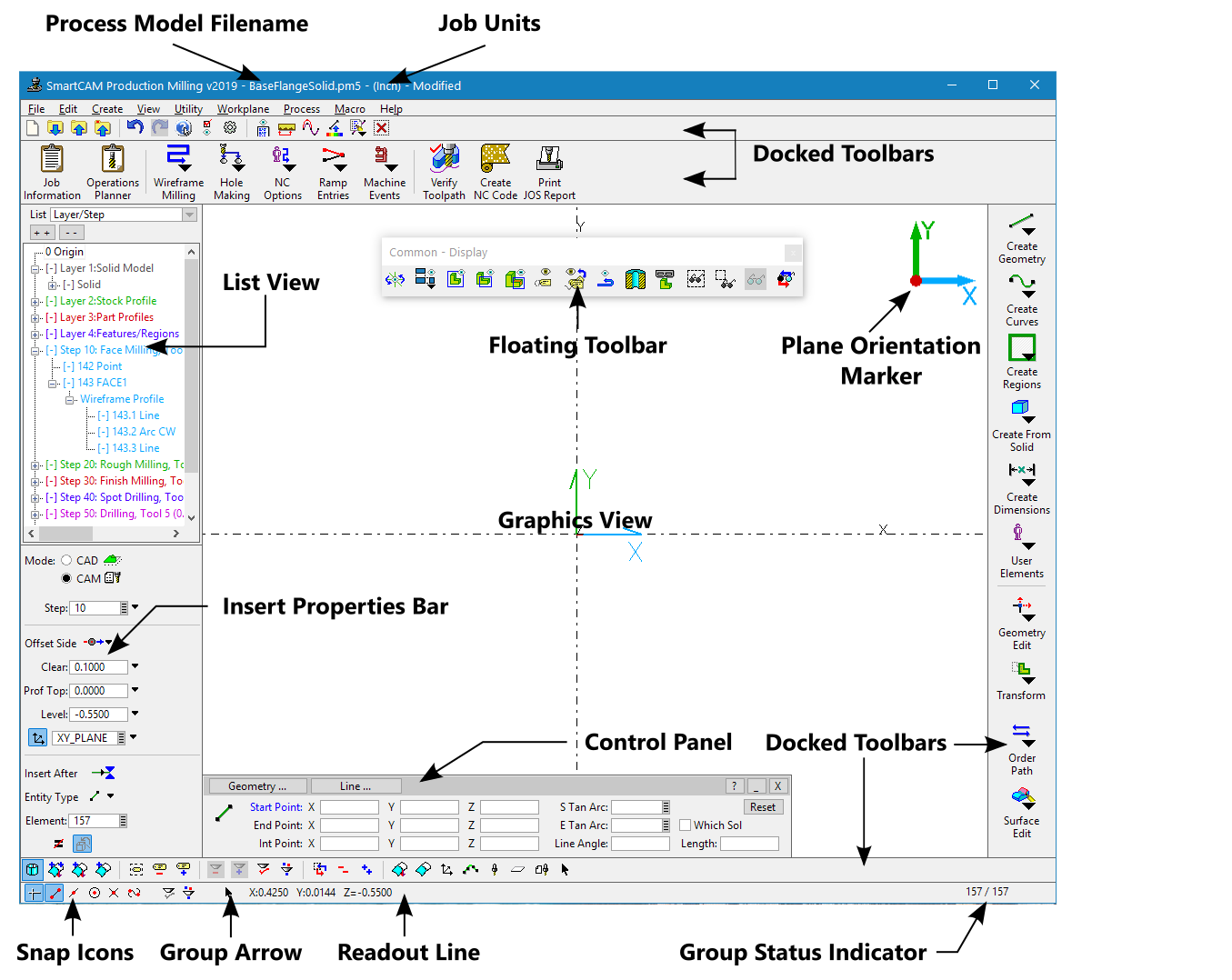The height and width of the screenshot is (980, 1232).
Task: Click the Geometry ... button
Action: (257, 786)
